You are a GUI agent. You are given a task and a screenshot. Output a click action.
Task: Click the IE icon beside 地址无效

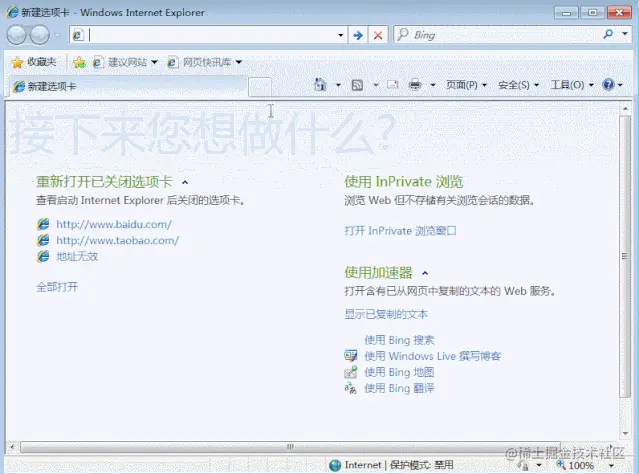coord(43,256)
